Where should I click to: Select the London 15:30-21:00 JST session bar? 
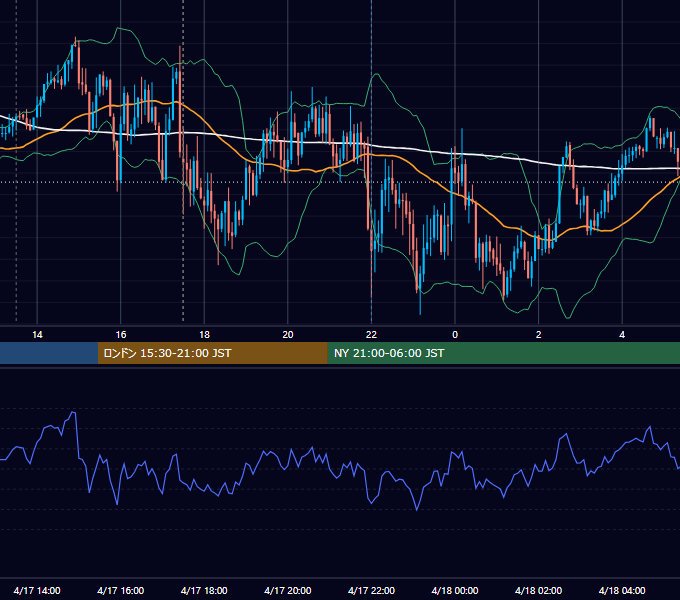[212, 353]
